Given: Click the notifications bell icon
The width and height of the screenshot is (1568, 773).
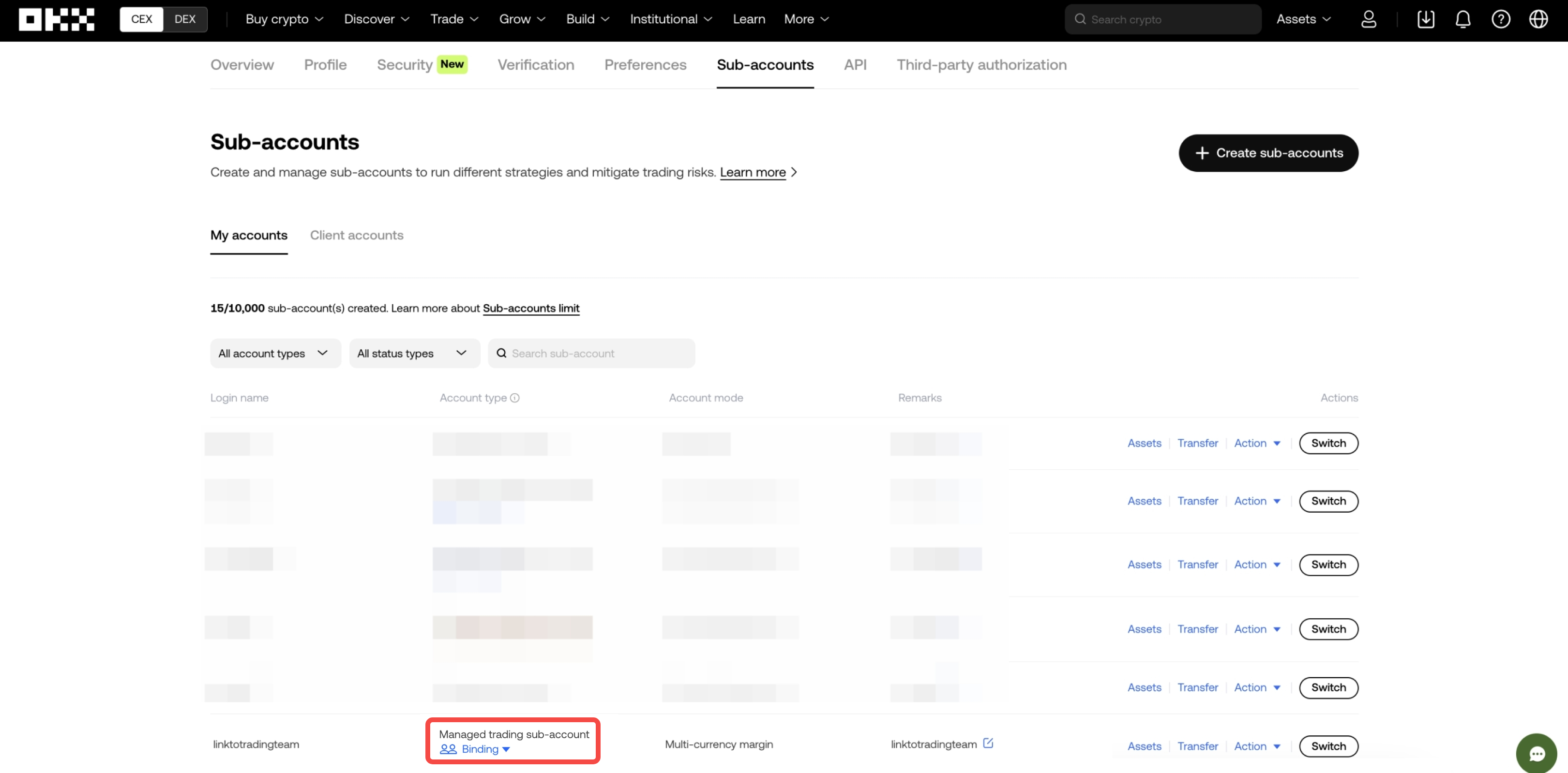Looking at the screenshot, I should [1463, 19].
